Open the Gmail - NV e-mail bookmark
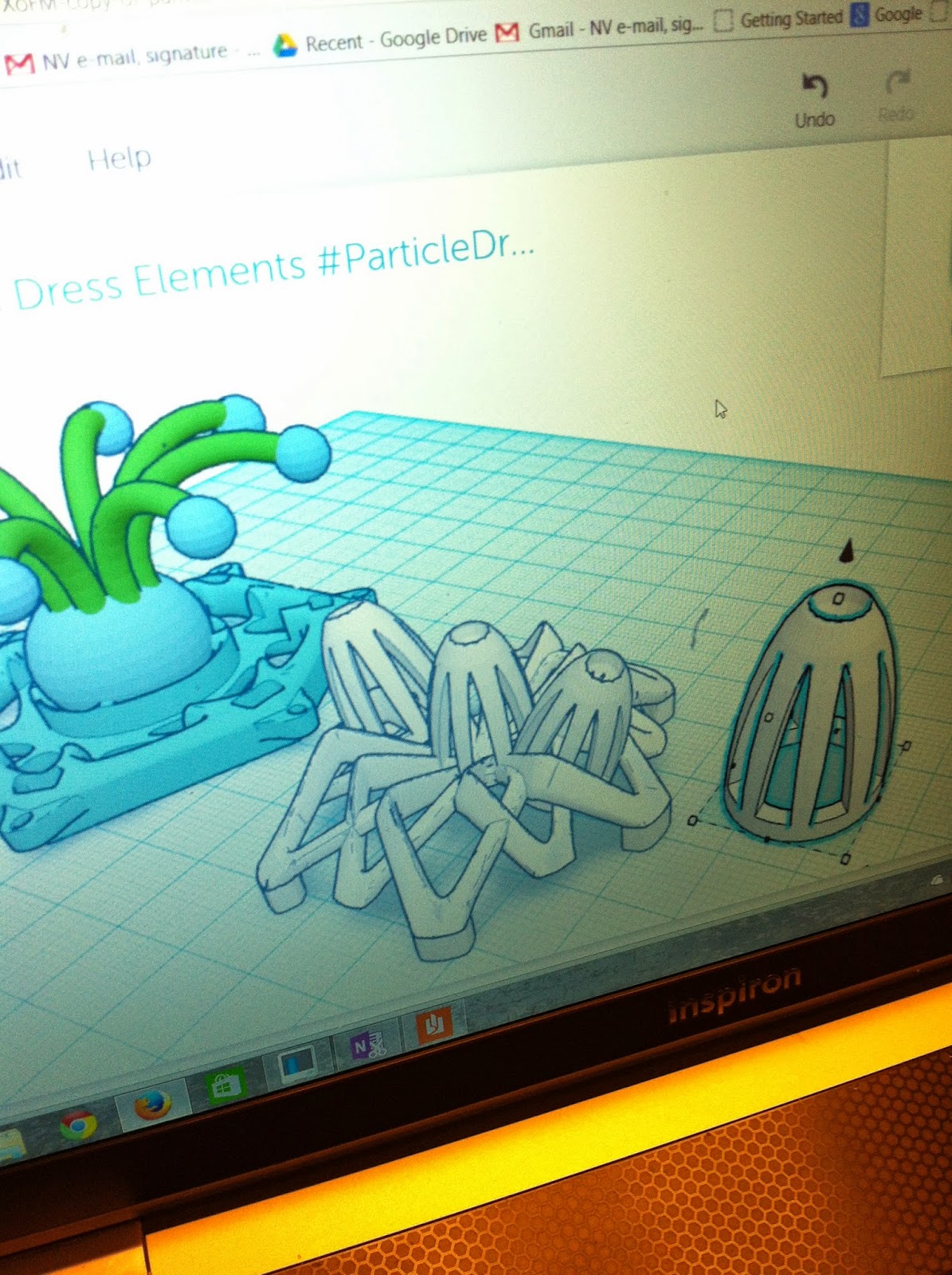This screenshot has width=952, height=1275. (599, 29)
